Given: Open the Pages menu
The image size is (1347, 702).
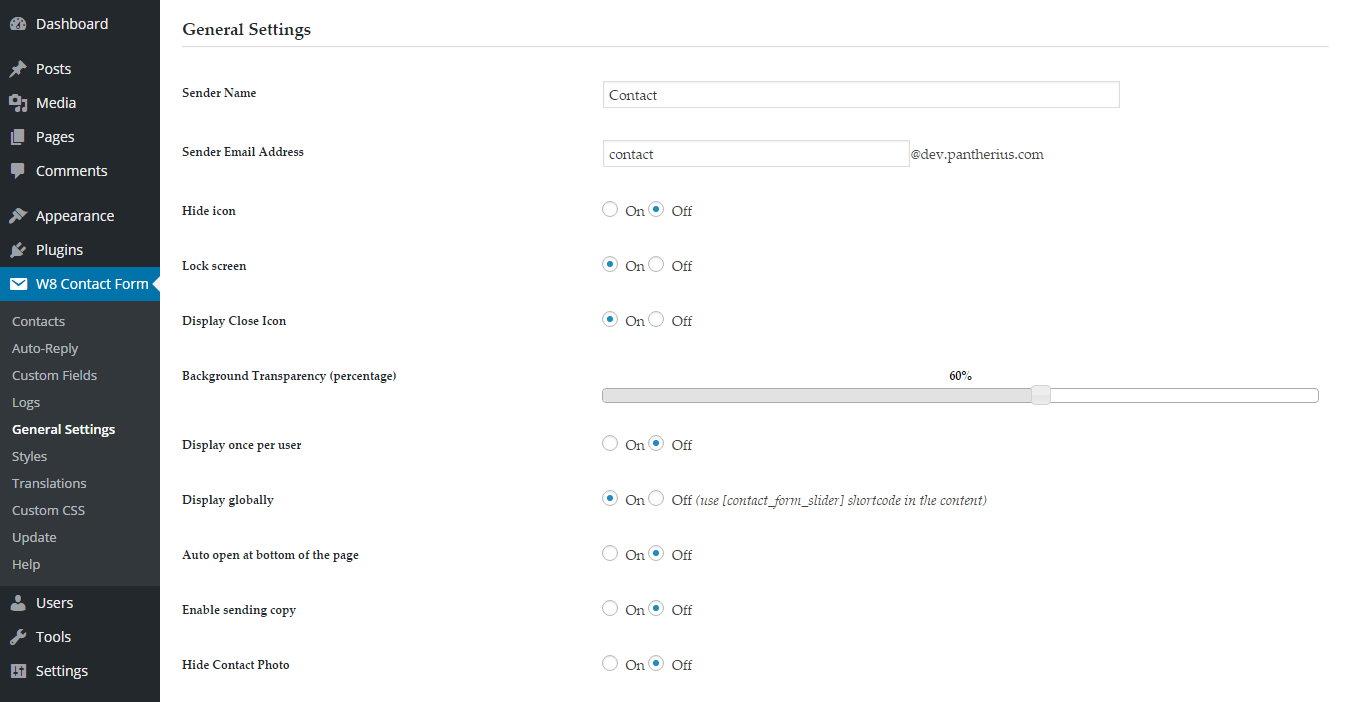Looking at the screenshot, I should click(80, 137).
